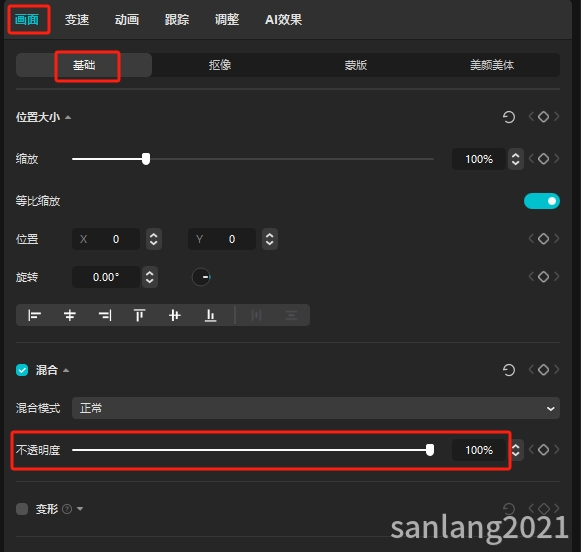Viewport: 581px width, 552px height.
Task: Switch to the 画面 tab
Action: pyautogui.click(x=27, y=19)
